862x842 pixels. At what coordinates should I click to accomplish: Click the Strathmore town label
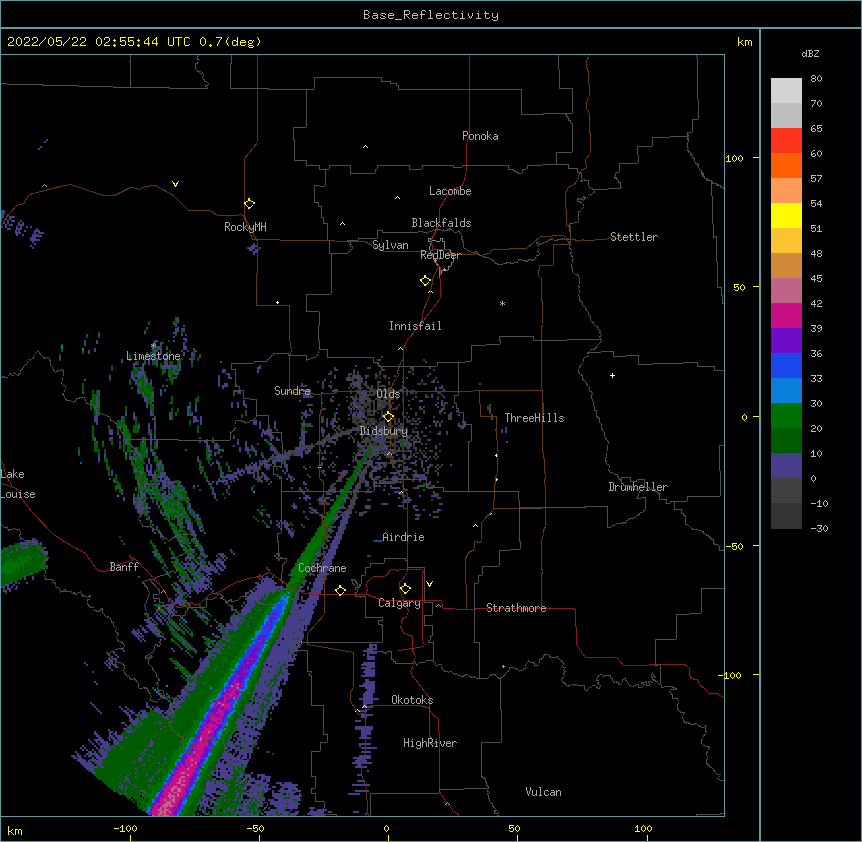coord(516,608)
